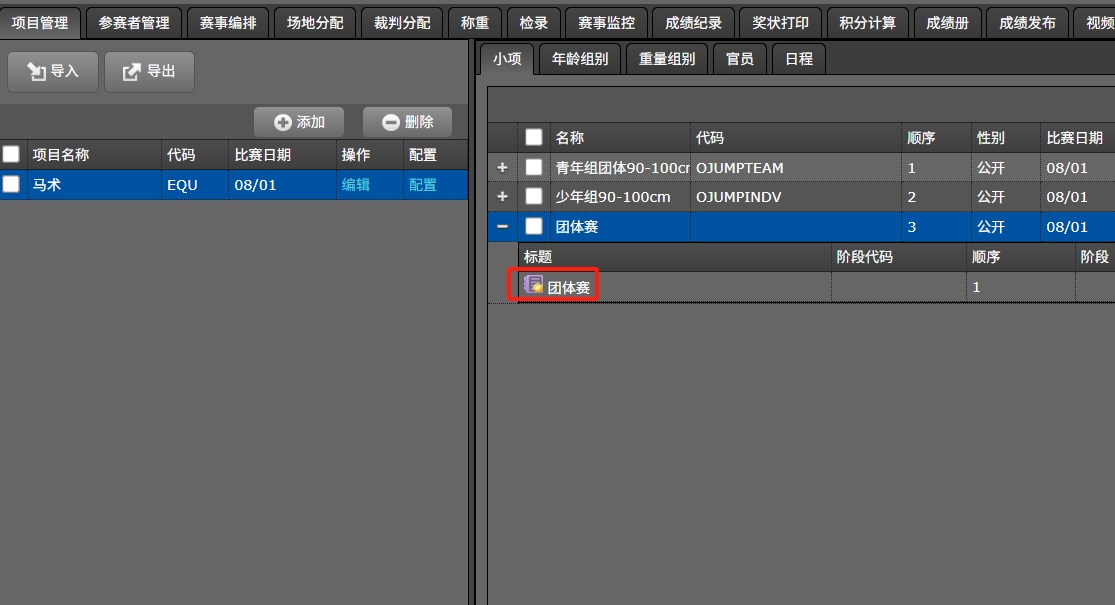The width and height of the screenshot is (1115, 605).
Task: Toggle the select-all checkbox in 小项 table header
Action: pos(534,138)
